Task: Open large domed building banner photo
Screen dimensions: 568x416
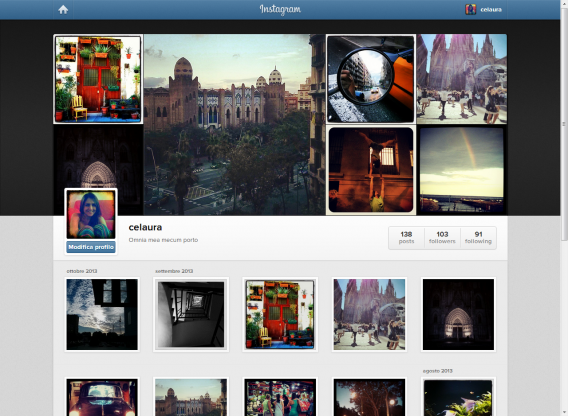Action: click(x=235, y=125)
